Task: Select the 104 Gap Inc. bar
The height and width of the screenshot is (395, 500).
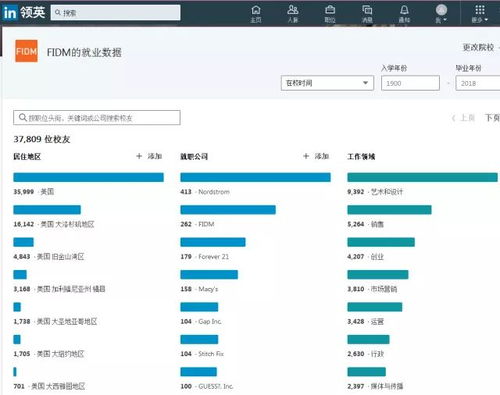Action: point(199,307)
